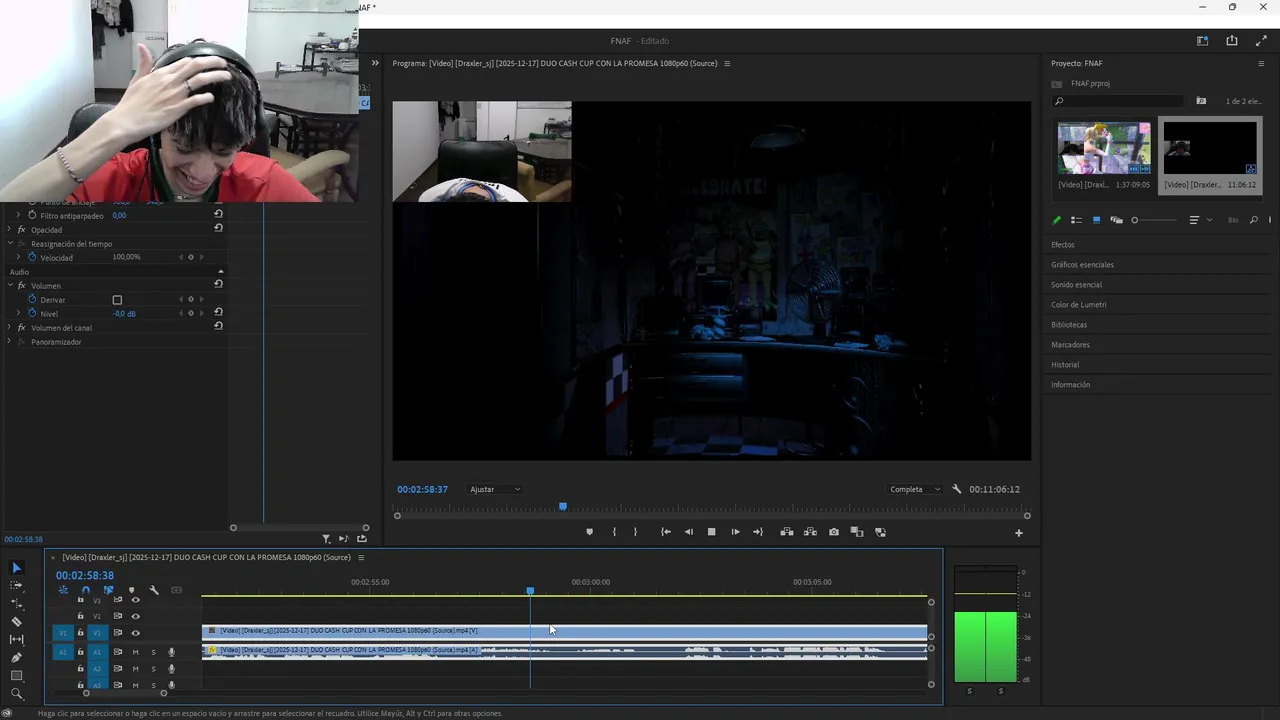Add marker in the Program monitor
Image resolution: width=1280 pixels, height=720 pixels.
[589, 532]
